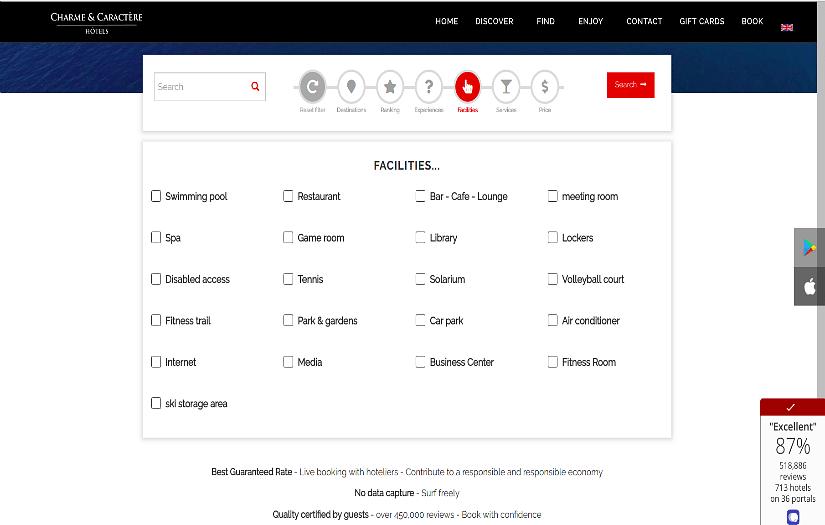The height and width of the screenshot is (525, 825).
Task: Tick the Spa facility checkbox
Action: point(156,238)
